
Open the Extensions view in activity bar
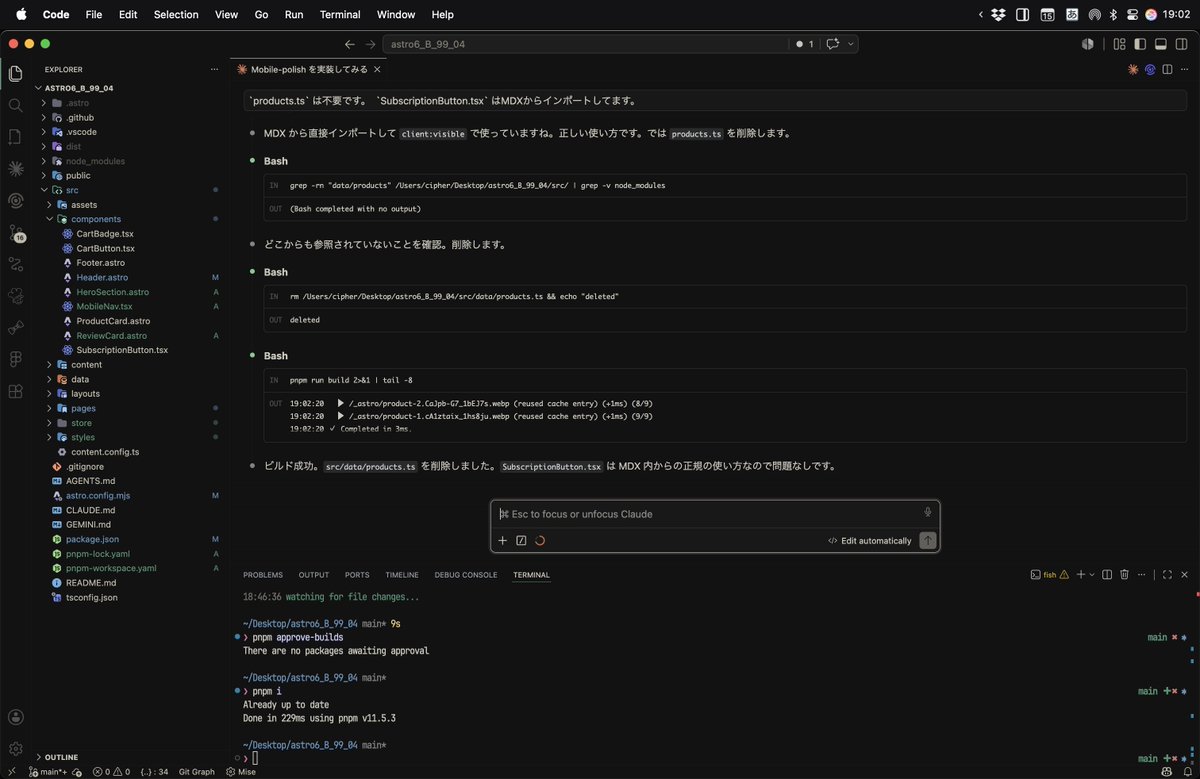tap(15, 391)
